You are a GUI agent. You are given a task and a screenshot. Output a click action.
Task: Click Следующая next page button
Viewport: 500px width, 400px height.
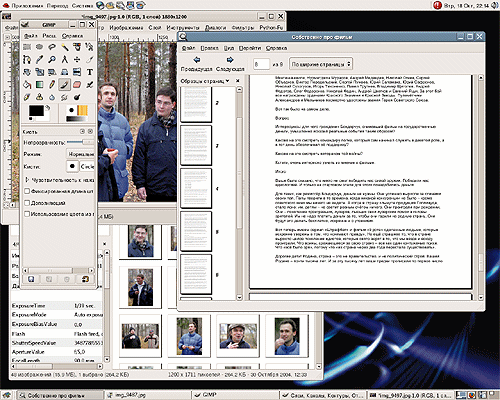(230, 63)
